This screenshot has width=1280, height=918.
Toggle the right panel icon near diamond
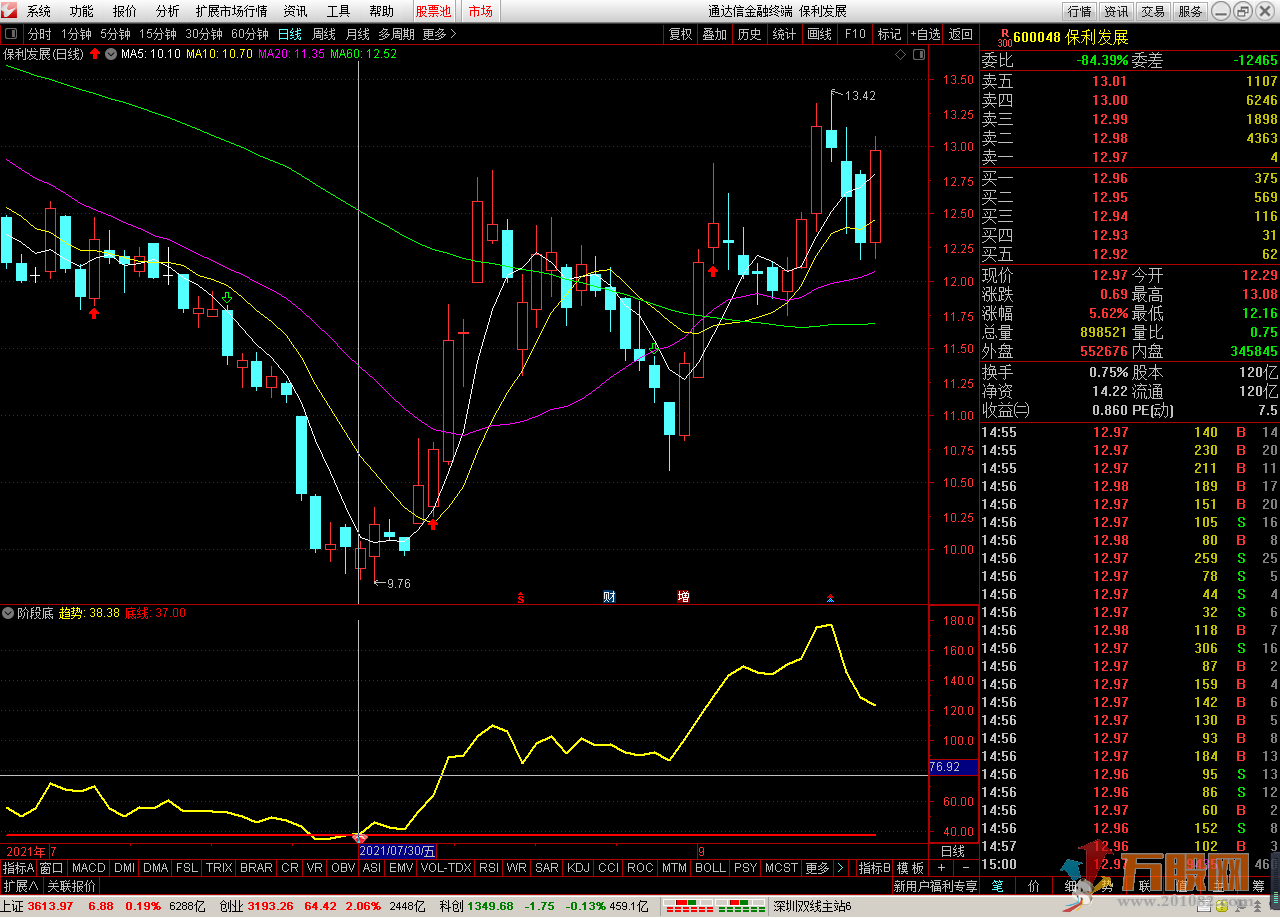tap(918, 54)
